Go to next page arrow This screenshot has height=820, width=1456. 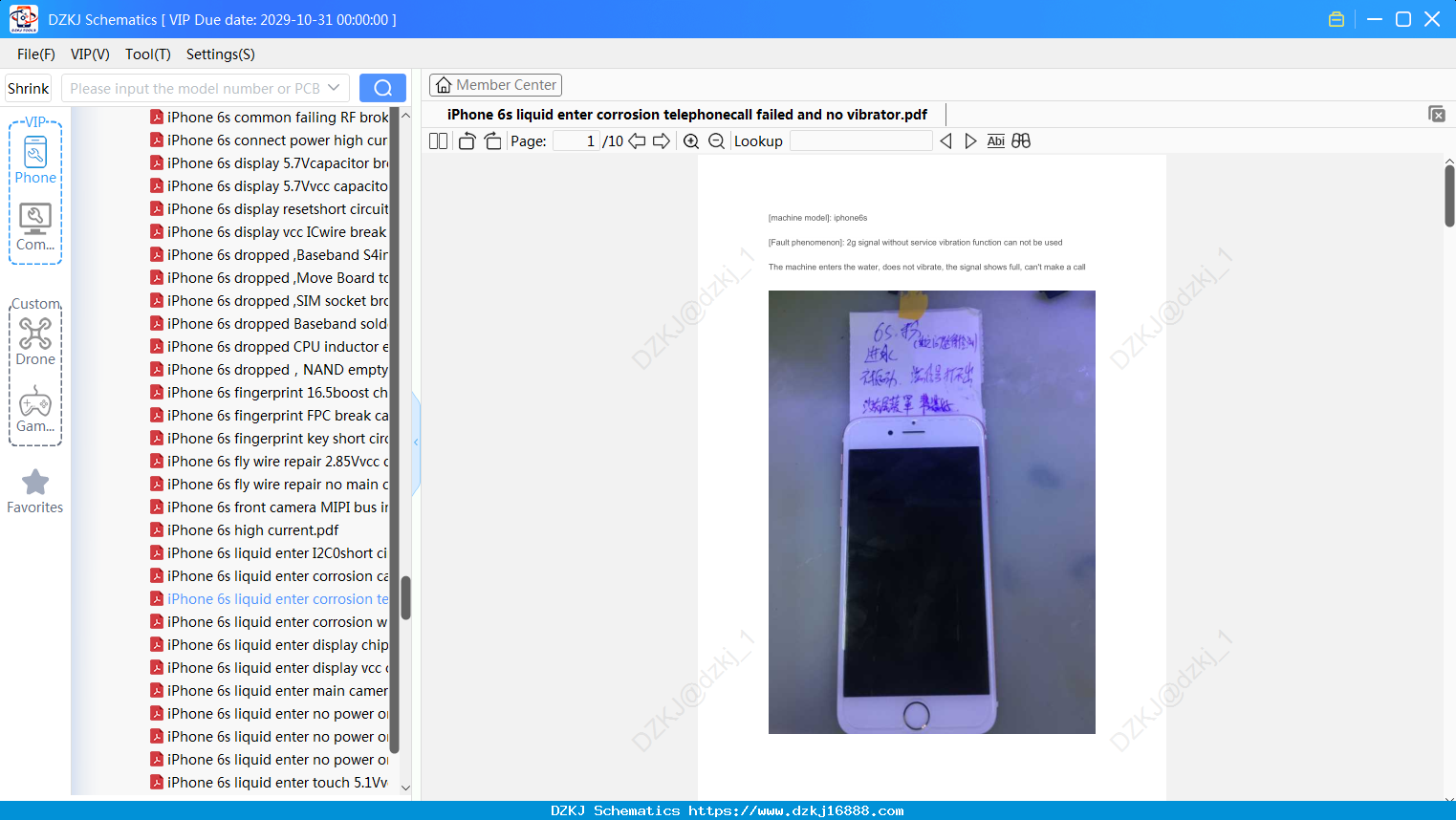tap(662, 141)
